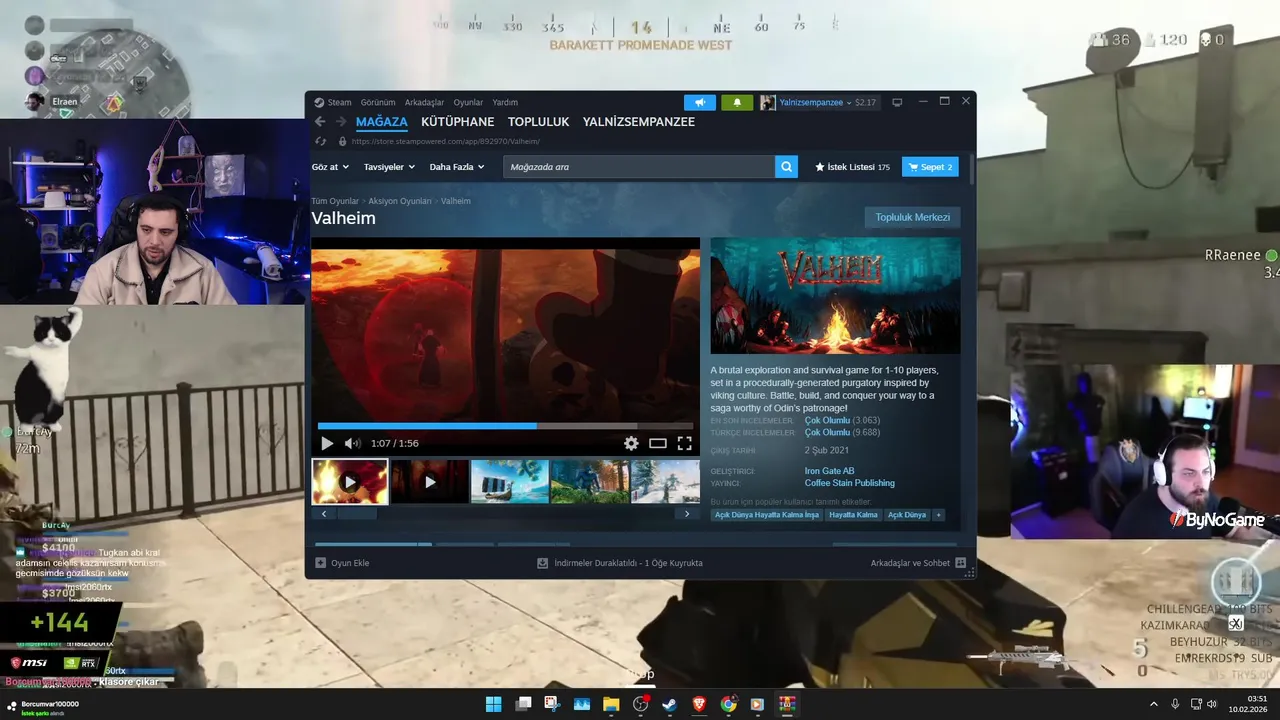Switch to the TOPLULUK tab
The height and width of the screenshot is (720, 1280).
538,122
